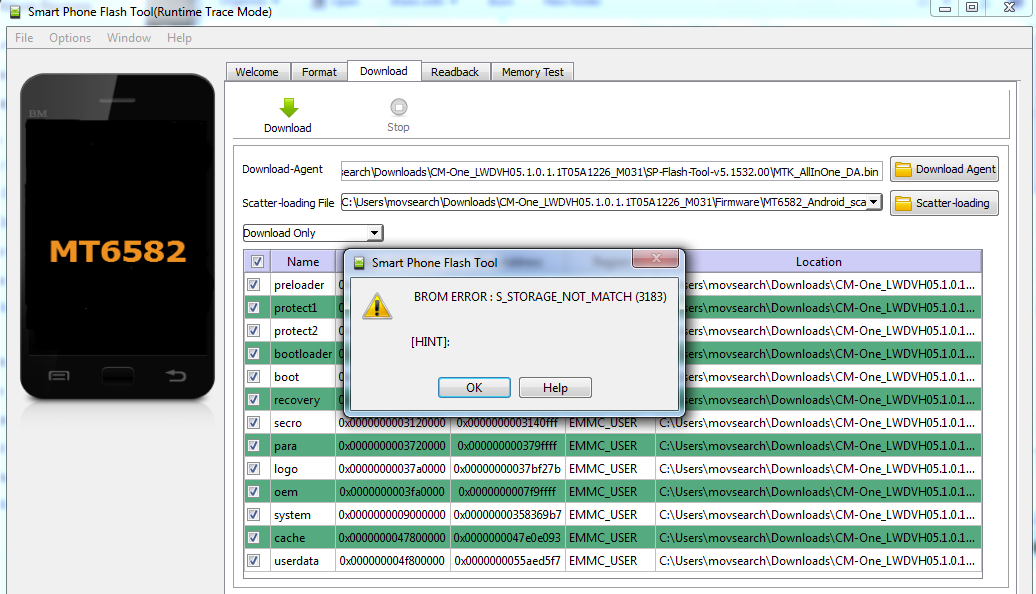This screenshot has height=594, width=1036.
Task: Click the error dialog's title bar icon
Action: click(x=359, y=263)
